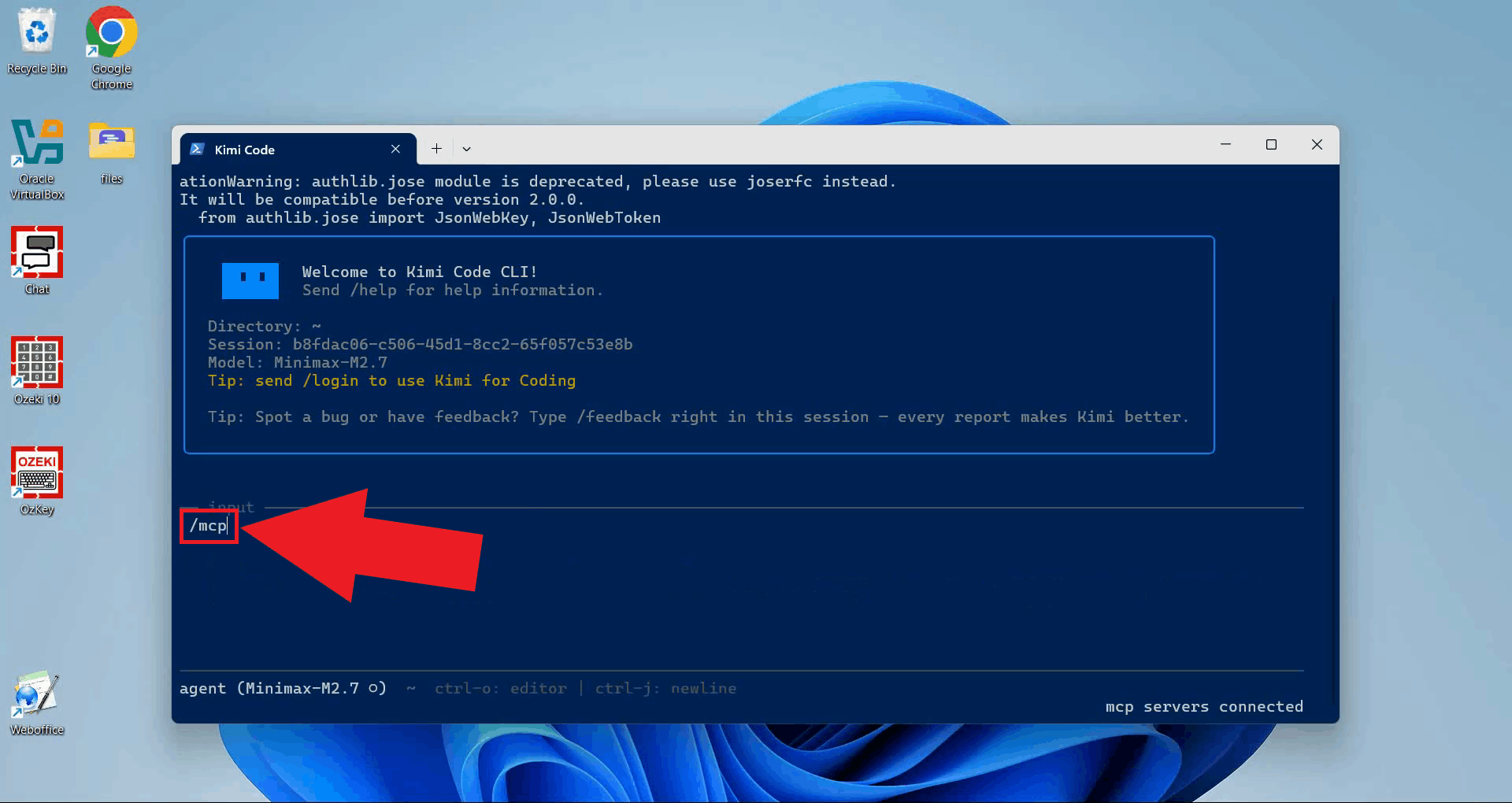Image resolution: width=1512 pixels, height=803 pixels.
Task: Click the /mcp command input line
Action: click(742, 526)
